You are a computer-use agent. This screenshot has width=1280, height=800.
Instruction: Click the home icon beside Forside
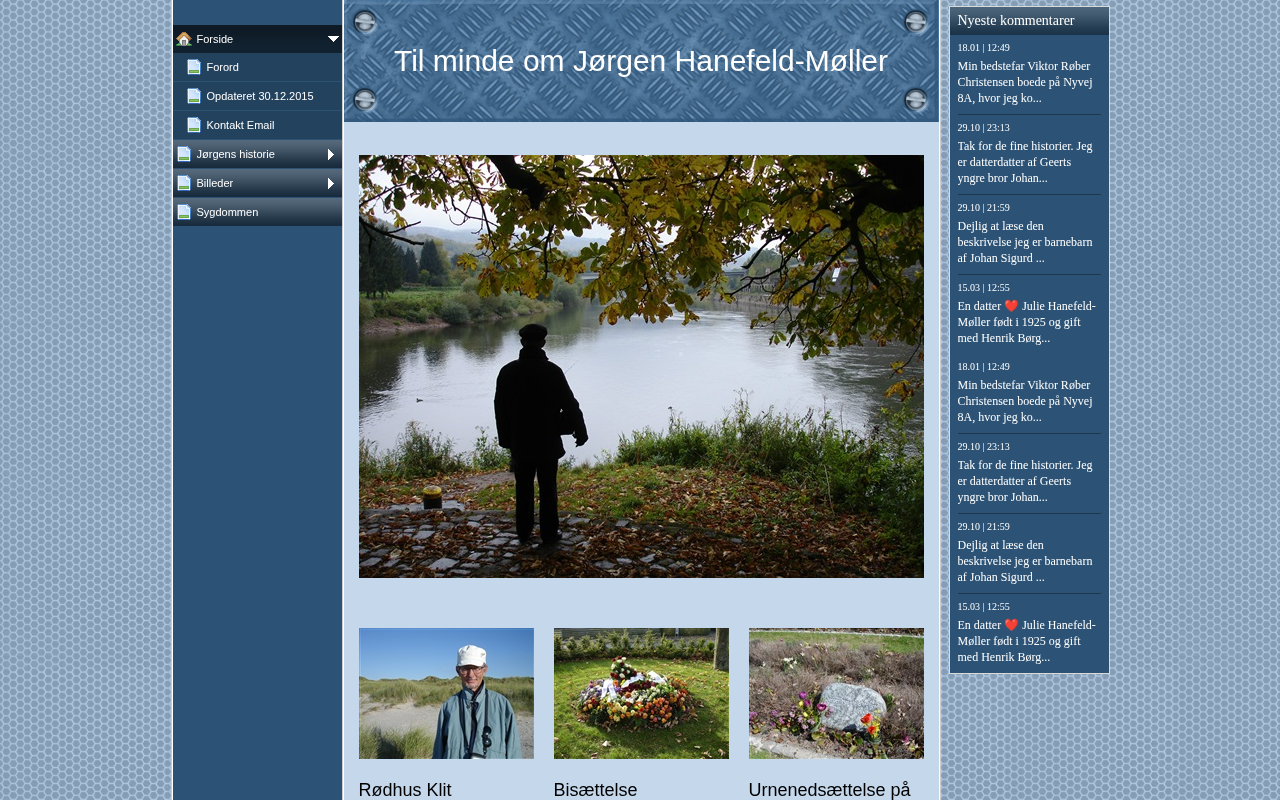[184, 39]
